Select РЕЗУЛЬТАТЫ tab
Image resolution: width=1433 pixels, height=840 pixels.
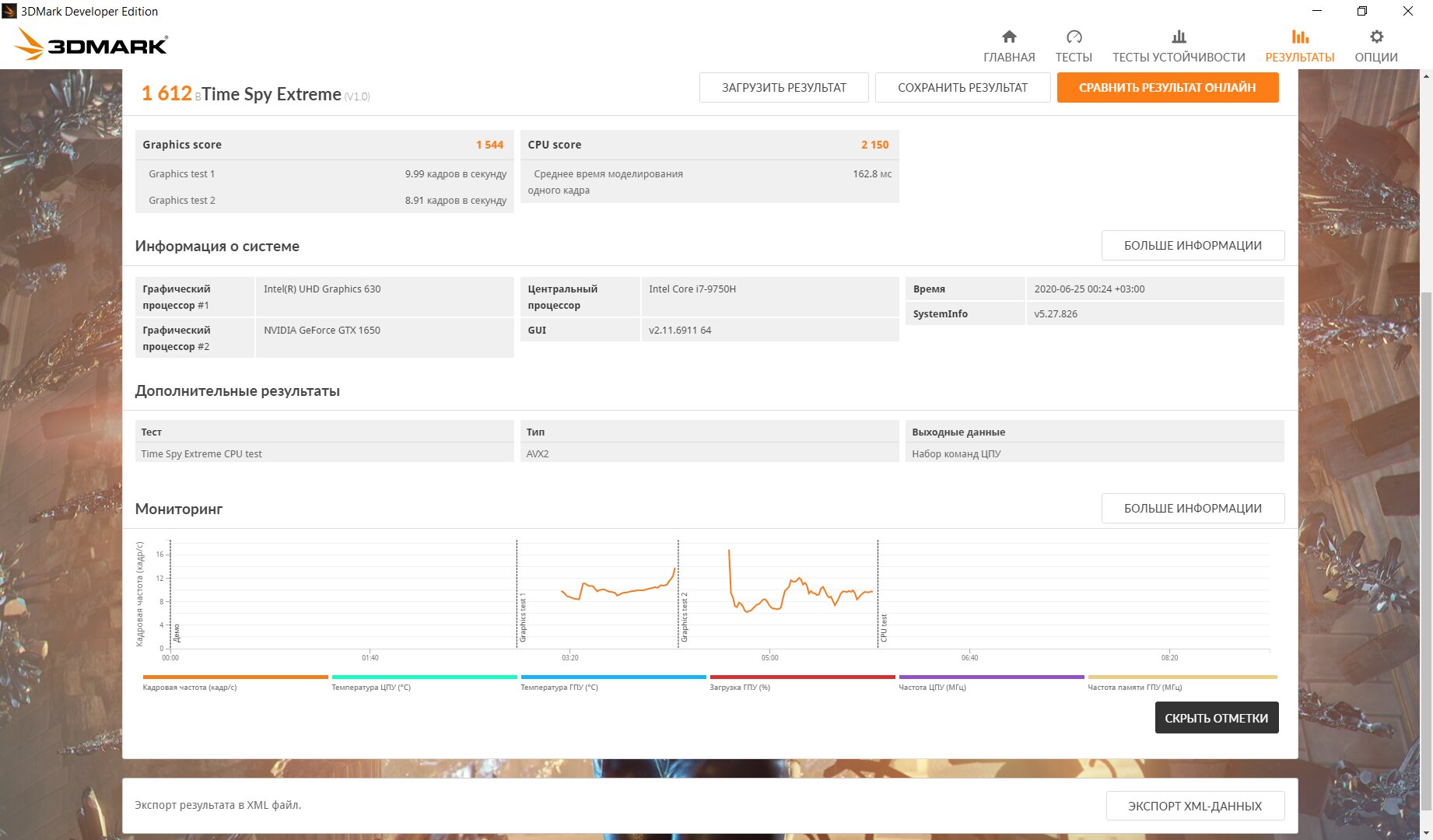click(x=1300, y=57)
